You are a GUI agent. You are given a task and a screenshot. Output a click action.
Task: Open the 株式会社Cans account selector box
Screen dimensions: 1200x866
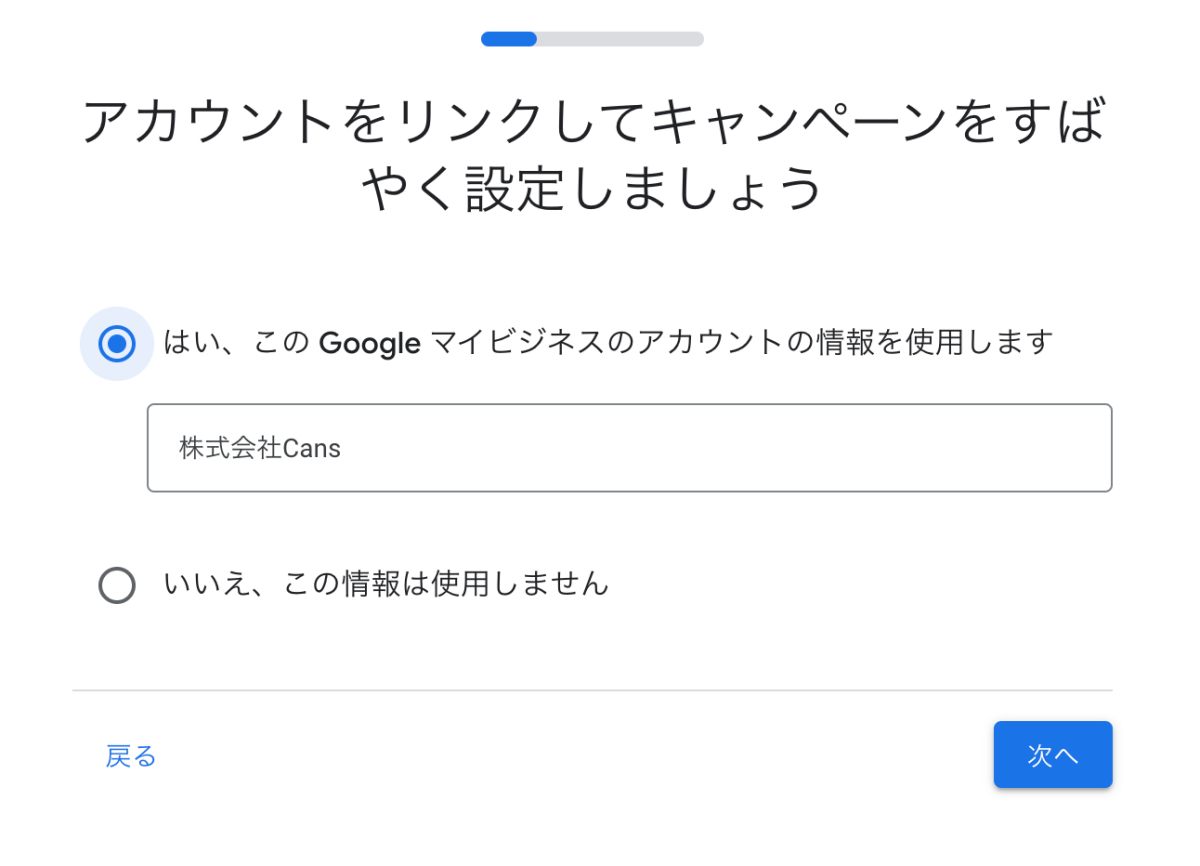629,448
